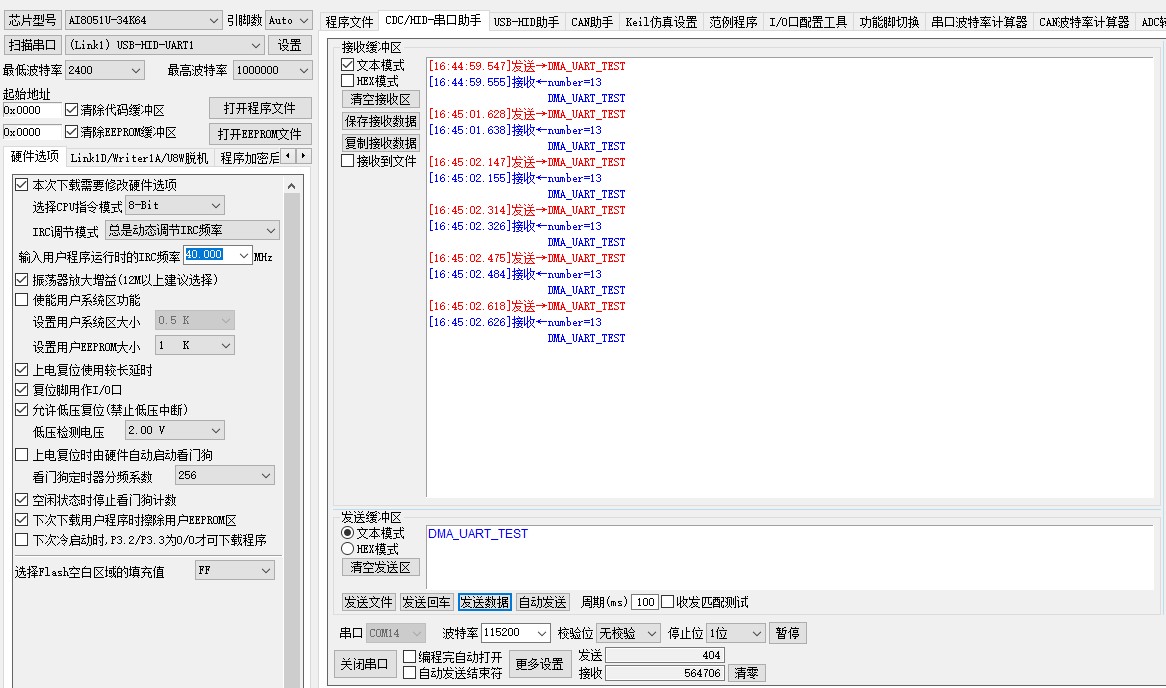The image size is (1166, 688).
Task: Toggle 清除EEPROM缓冲区 checkbox
Action: click(x=71, y=132)
